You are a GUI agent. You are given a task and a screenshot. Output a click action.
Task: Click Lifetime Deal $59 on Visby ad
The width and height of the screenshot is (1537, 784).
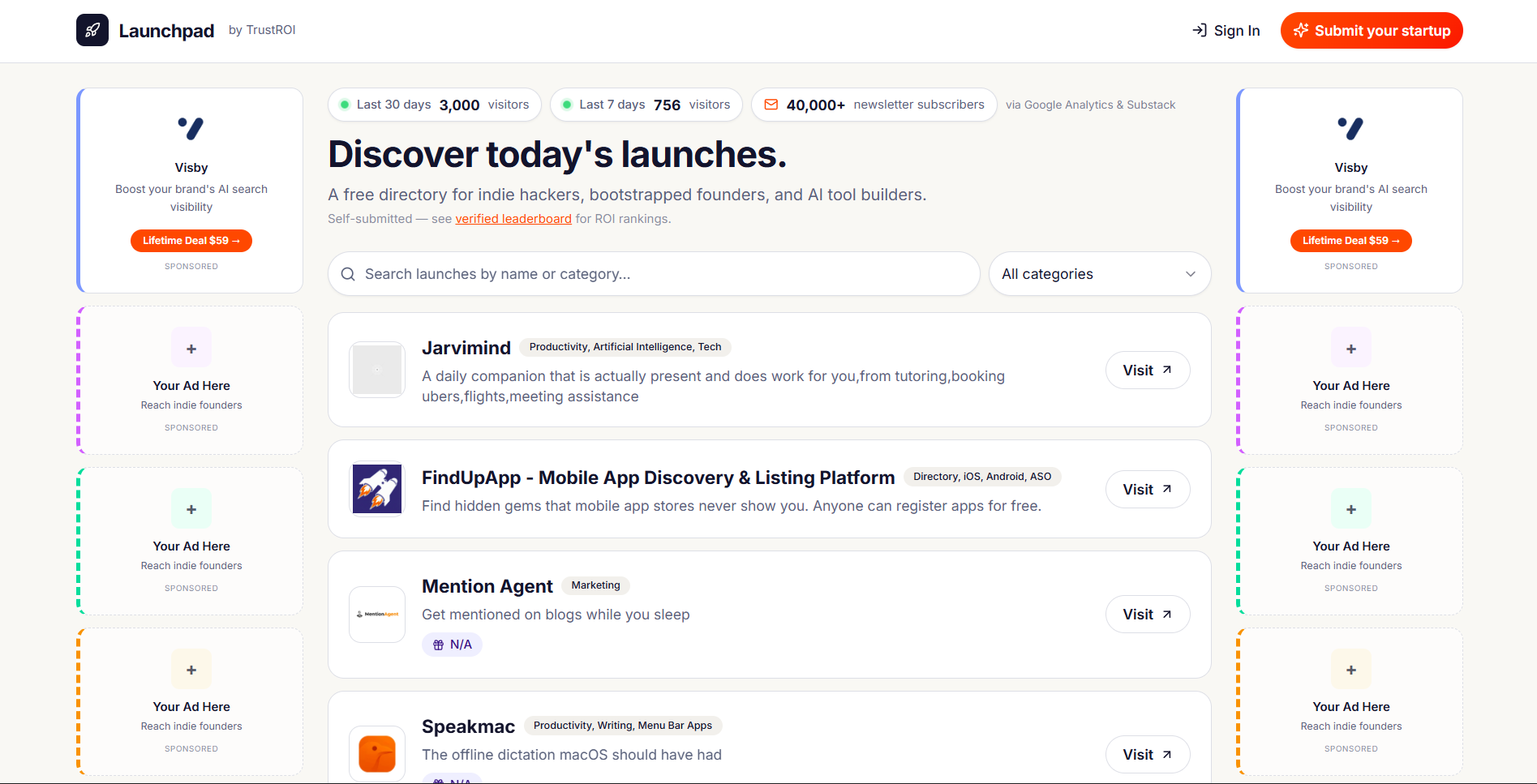191,240
